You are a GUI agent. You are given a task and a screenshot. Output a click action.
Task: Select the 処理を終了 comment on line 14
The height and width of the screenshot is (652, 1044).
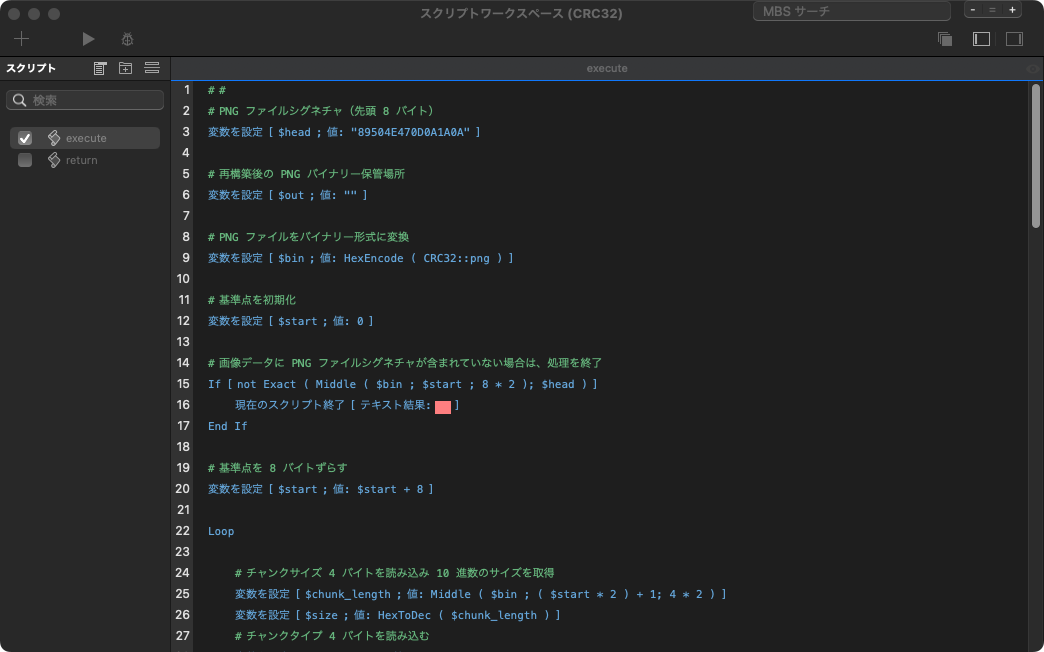(405, 363)
